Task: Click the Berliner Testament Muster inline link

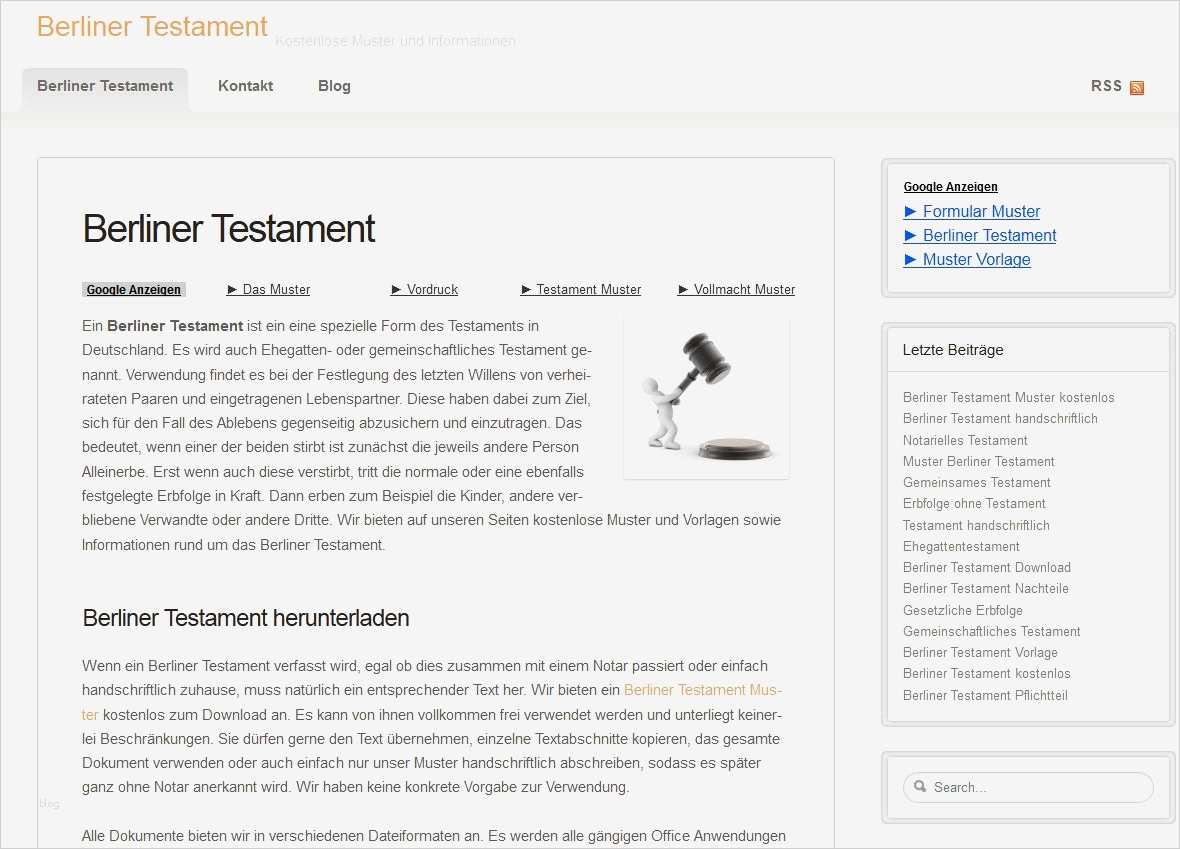Action: [703, 690]
